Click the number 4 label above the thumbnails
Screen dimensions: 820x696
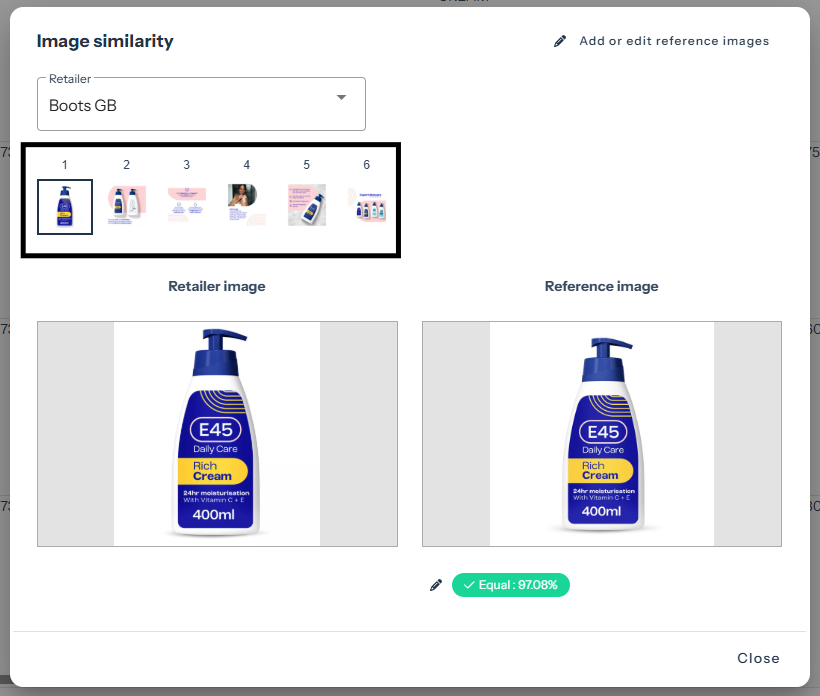pyautogui.click(x=247, y=165)
